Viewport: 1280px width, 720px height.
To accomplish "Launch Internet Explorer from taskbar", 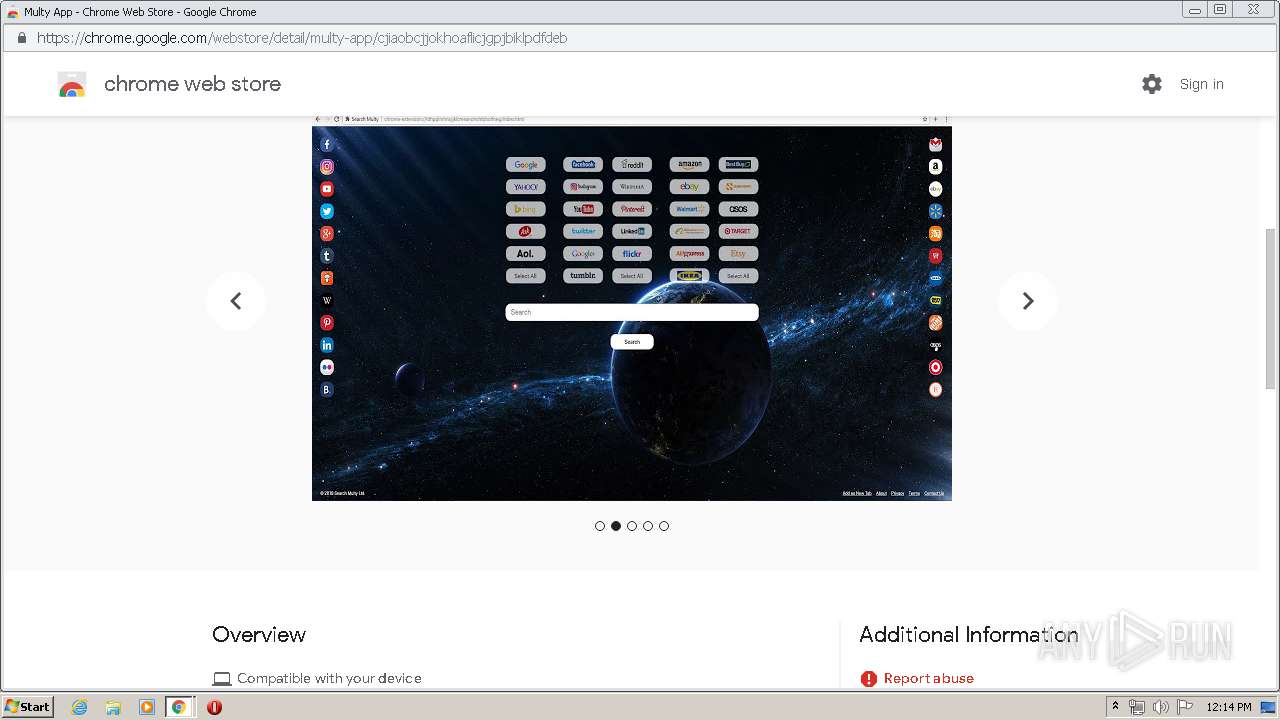I will pos(79,707).
